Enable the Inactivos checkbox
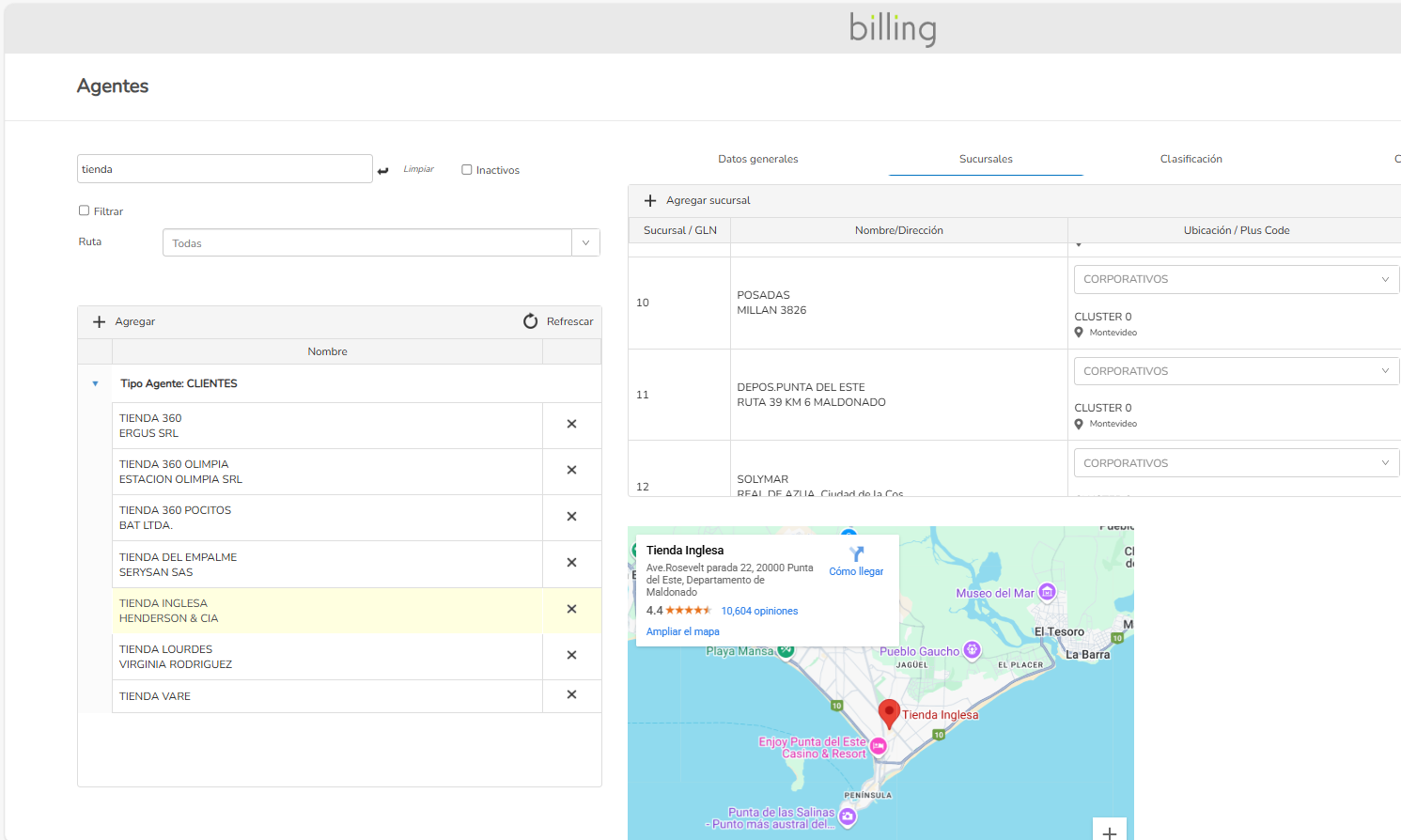The width and height of the screenshot is (1401, 840). pos(467,170)
